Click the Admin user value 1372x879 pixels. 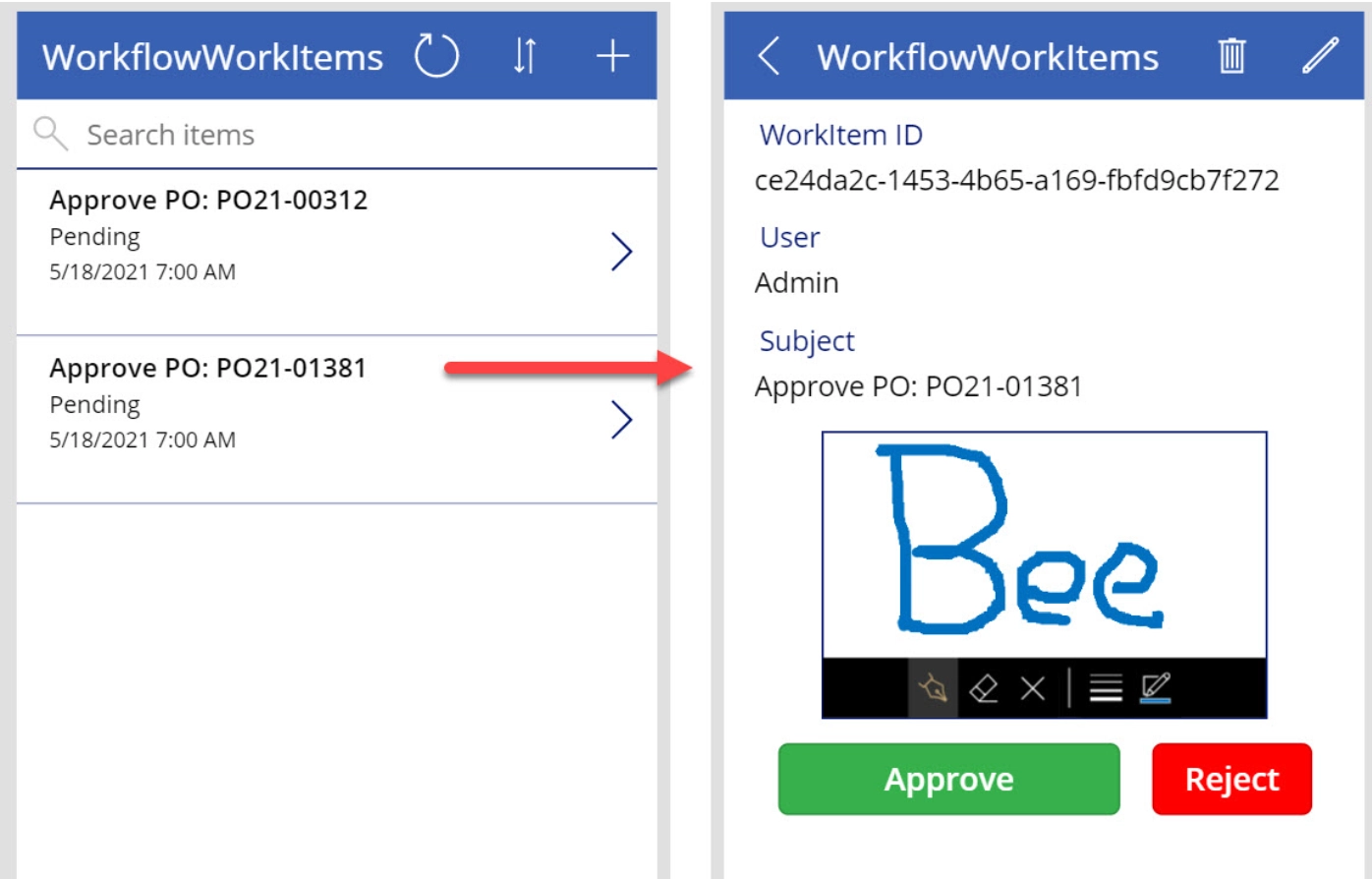pyautogui.click(x=797, y=283)
